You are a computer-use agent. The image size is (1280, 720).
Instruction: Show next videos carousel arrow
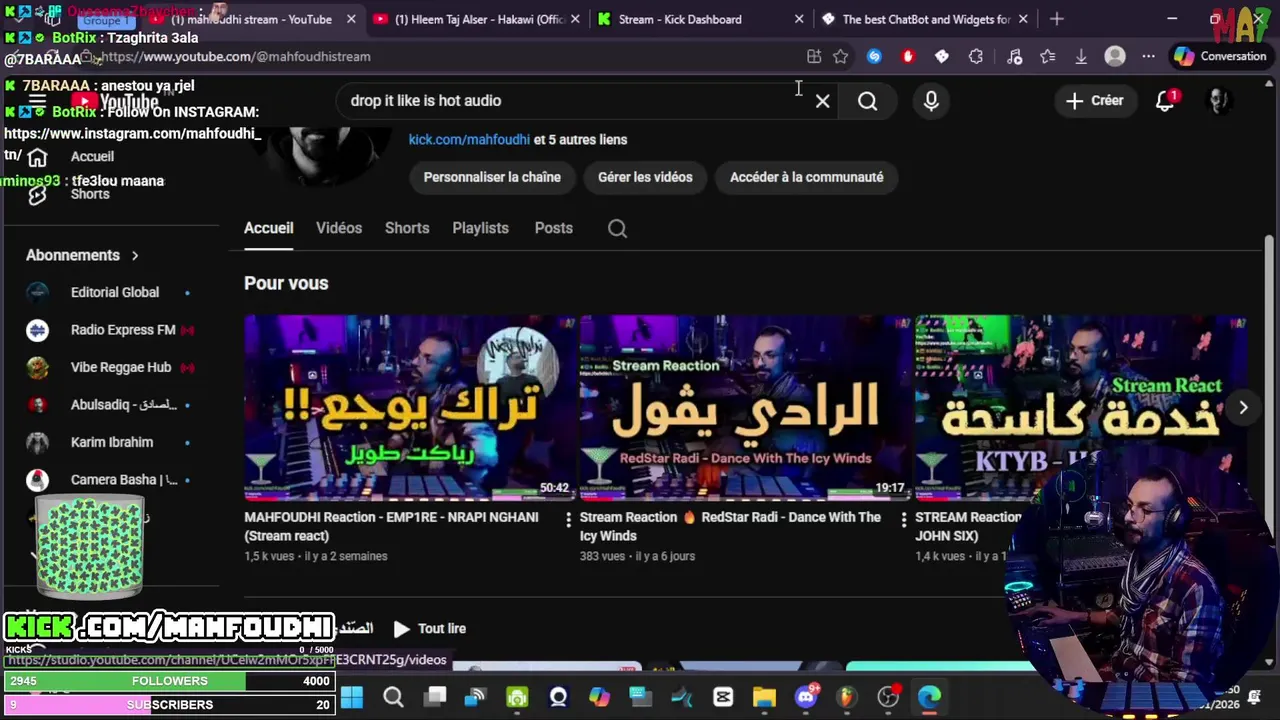pyautogui.click(x=1243, y=407)
